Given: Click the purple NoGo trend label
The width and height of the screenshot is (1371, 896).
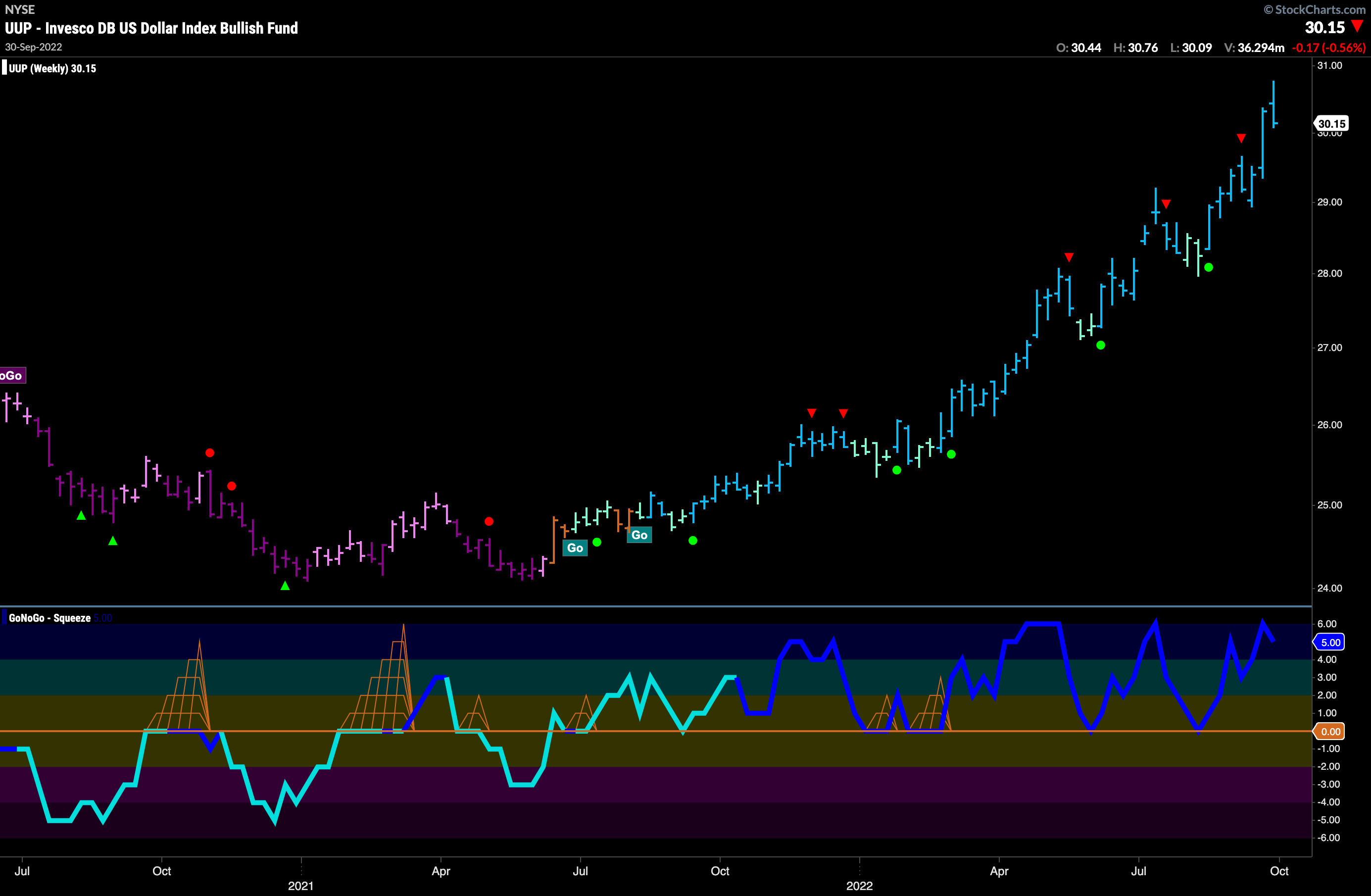Looking at the screenshot, I should [x=12, y=375].
